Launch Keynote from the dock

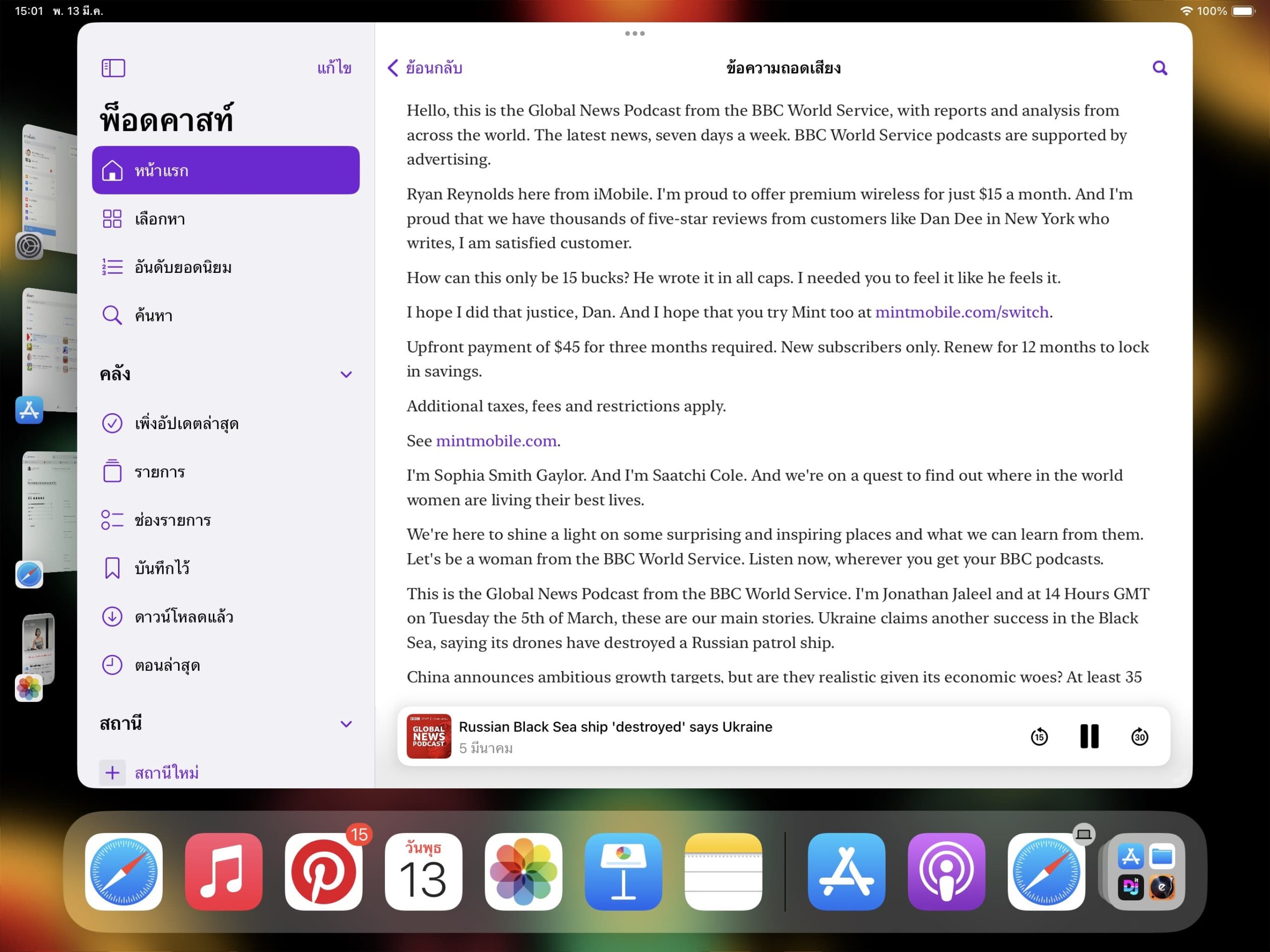click(x=623, y=871)
